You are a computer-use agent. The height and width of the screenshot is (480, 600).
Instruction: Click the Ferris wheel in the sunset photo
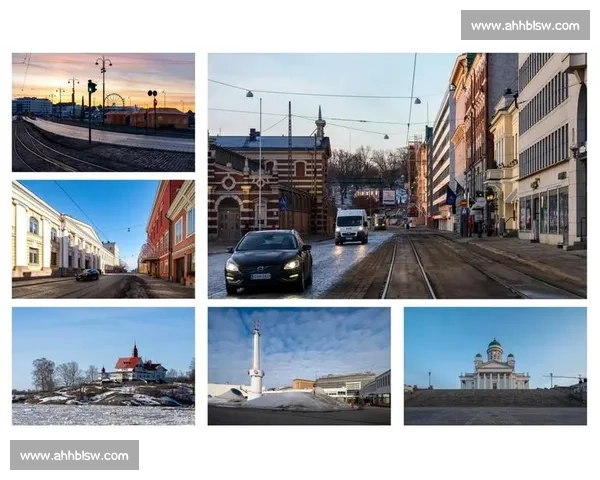click(116, 101)
